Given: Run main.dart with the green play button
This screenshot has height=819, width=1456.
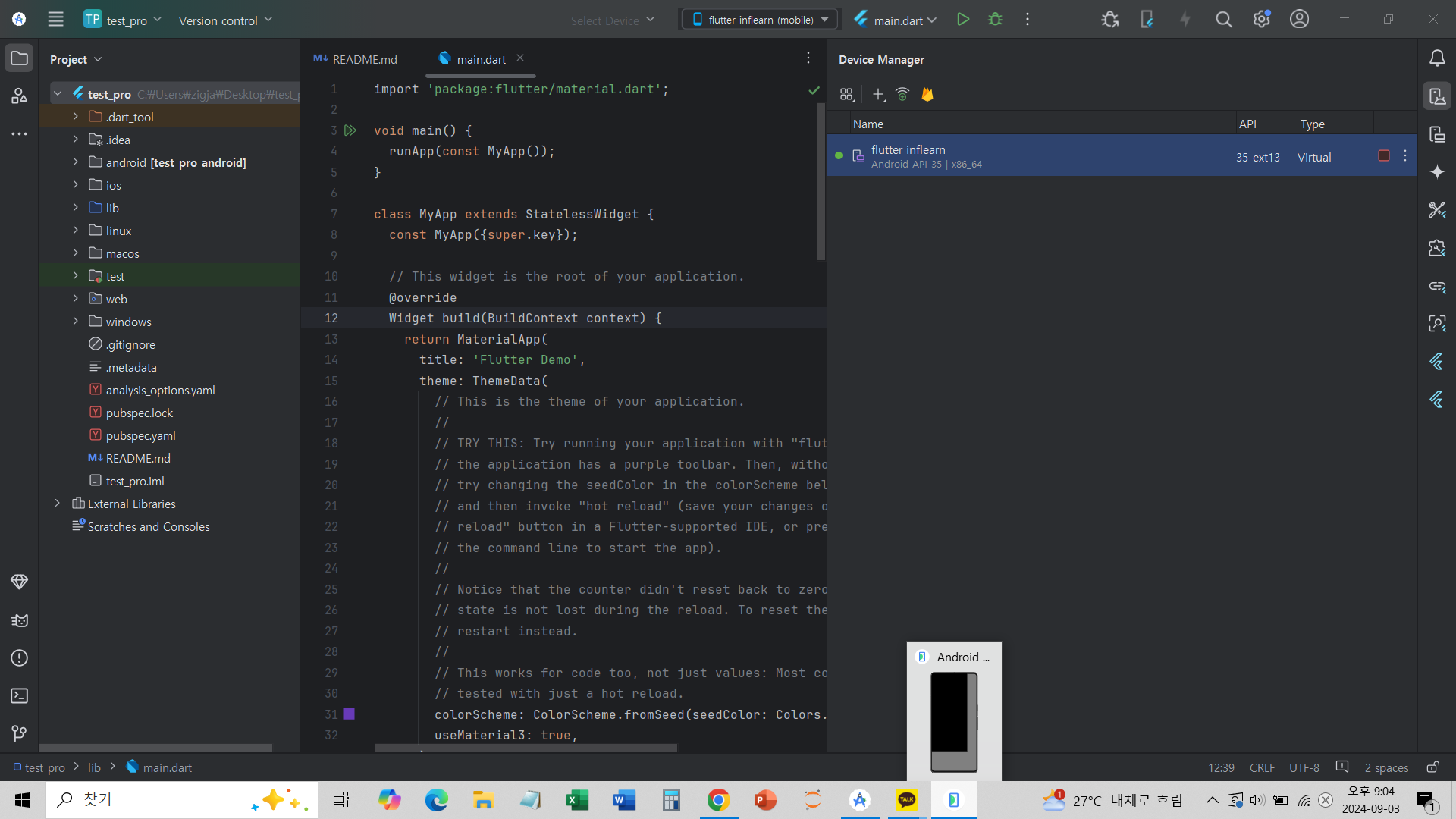Looking at the screenshot, I should pos(963,20).
